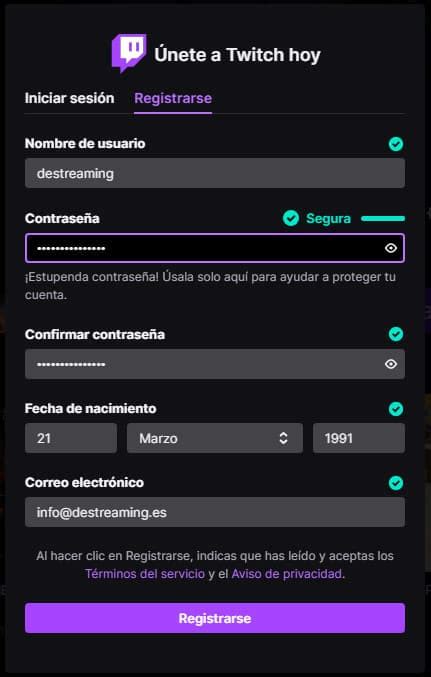
Task: Click the username valid checkmark icon
Action: (396, 144)
